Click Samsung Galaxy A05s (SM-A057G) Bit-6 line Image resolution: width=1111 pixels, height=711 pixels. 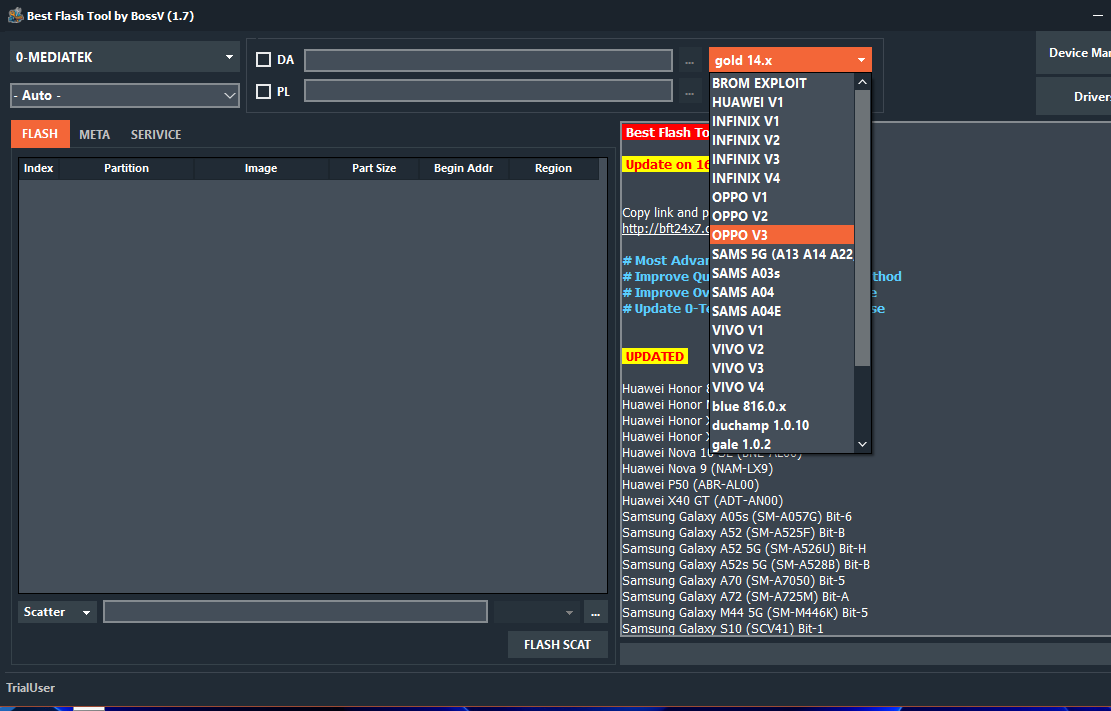[x=737, y=517]
